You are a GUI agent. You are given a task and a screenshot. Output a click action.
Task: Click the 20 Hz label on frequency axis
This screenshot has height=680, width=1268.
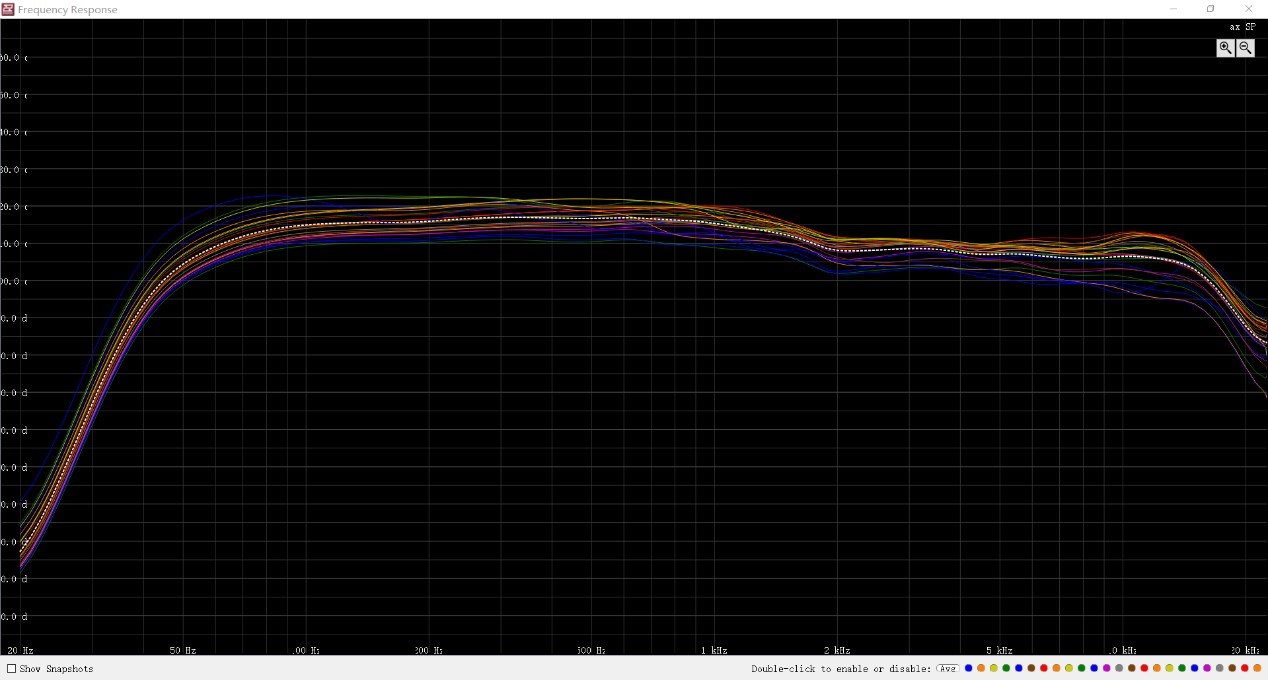(21, 650)
